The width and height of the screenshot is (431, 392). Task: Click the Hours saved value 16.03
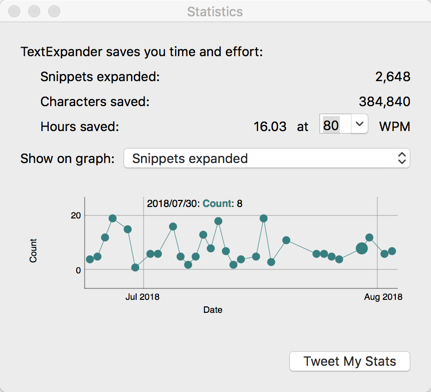click(270, 127)
